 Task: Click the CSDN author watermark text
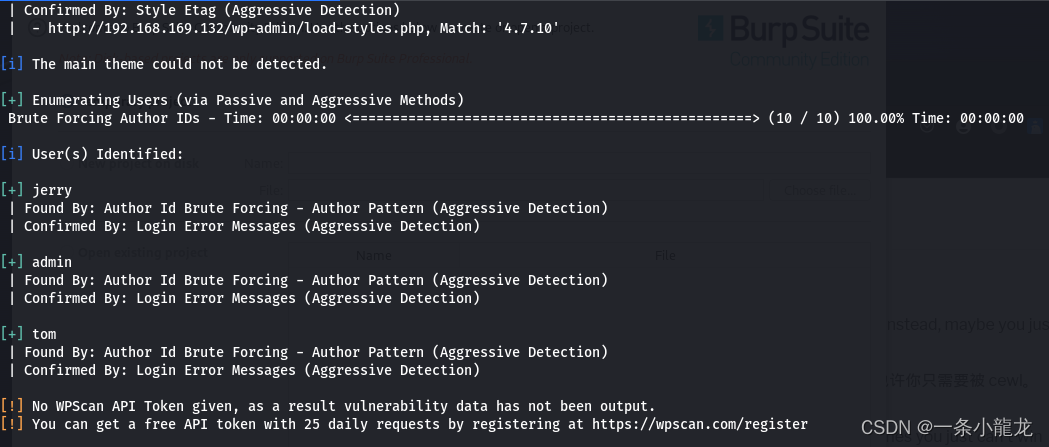[947, 428]
